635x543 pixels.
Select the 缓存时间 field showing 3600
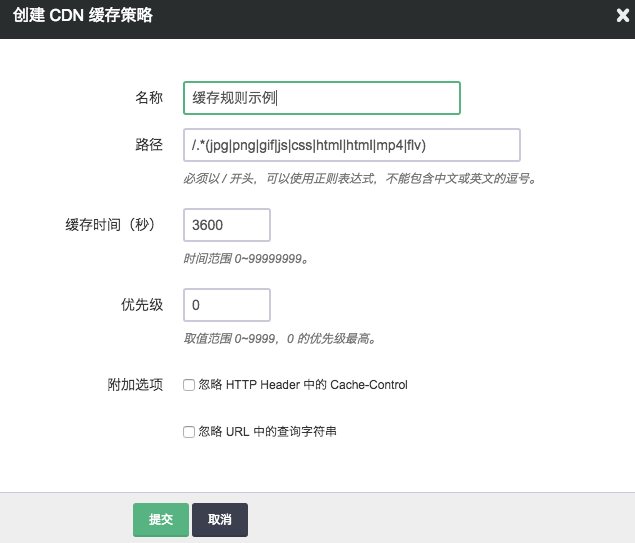point(227,225)
